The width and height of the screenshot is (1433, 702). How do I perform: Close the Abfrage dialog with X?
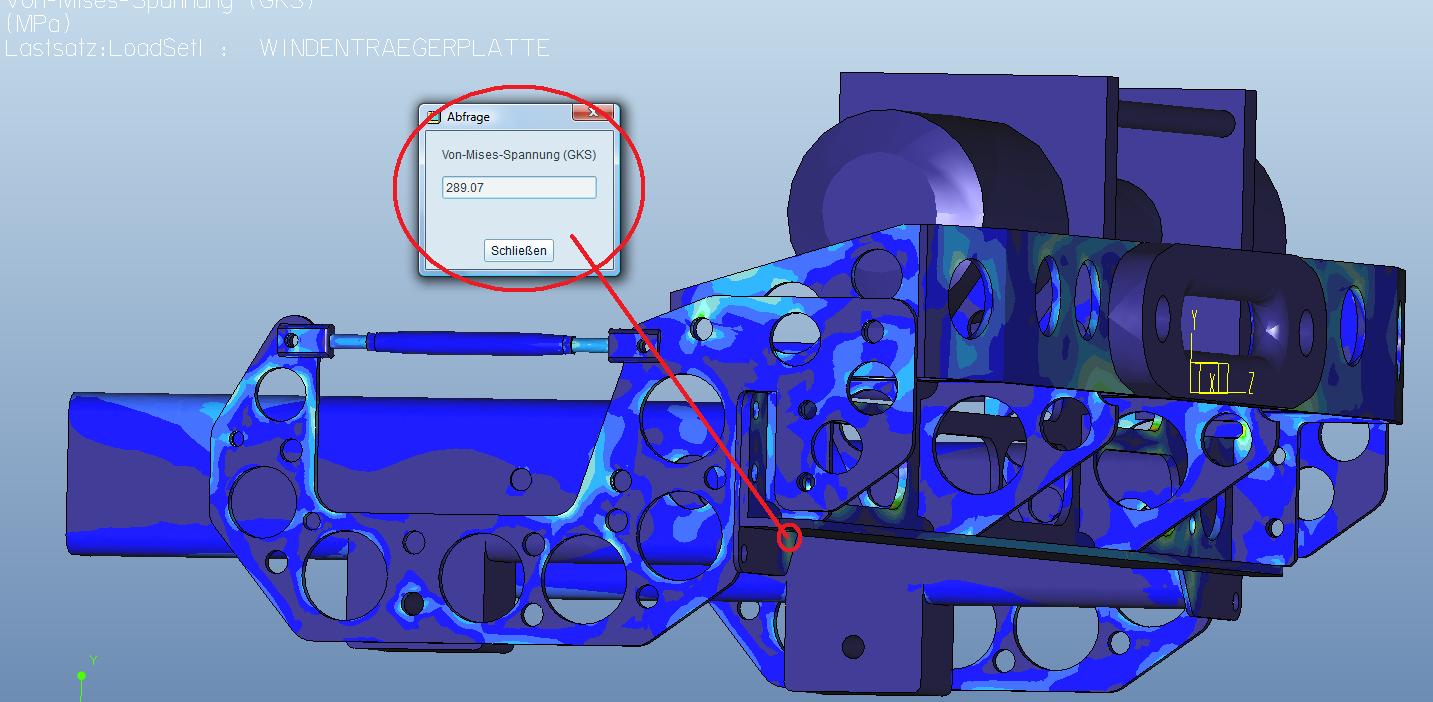tap(594, 113)
